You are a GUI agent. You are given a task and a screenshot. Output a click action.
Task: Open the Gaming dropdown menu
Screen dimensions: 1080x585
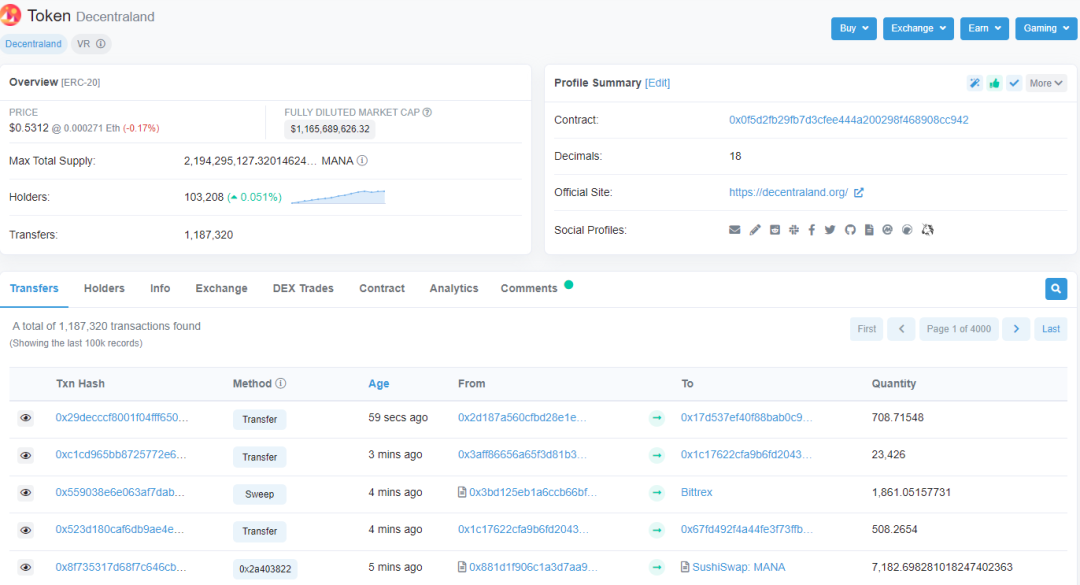(1045, 29)
